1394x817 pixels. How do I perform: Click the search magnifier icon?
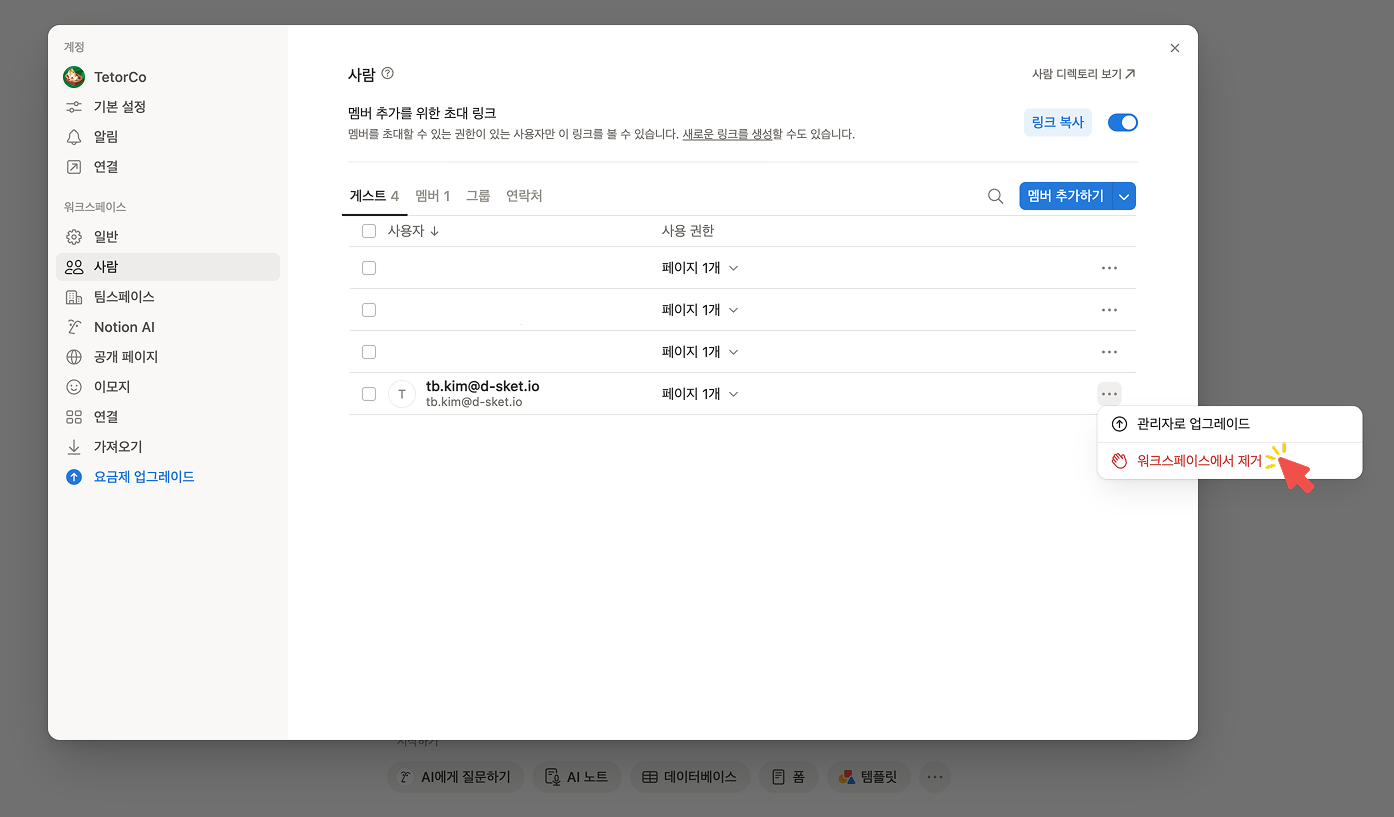(x=995, y=196)
